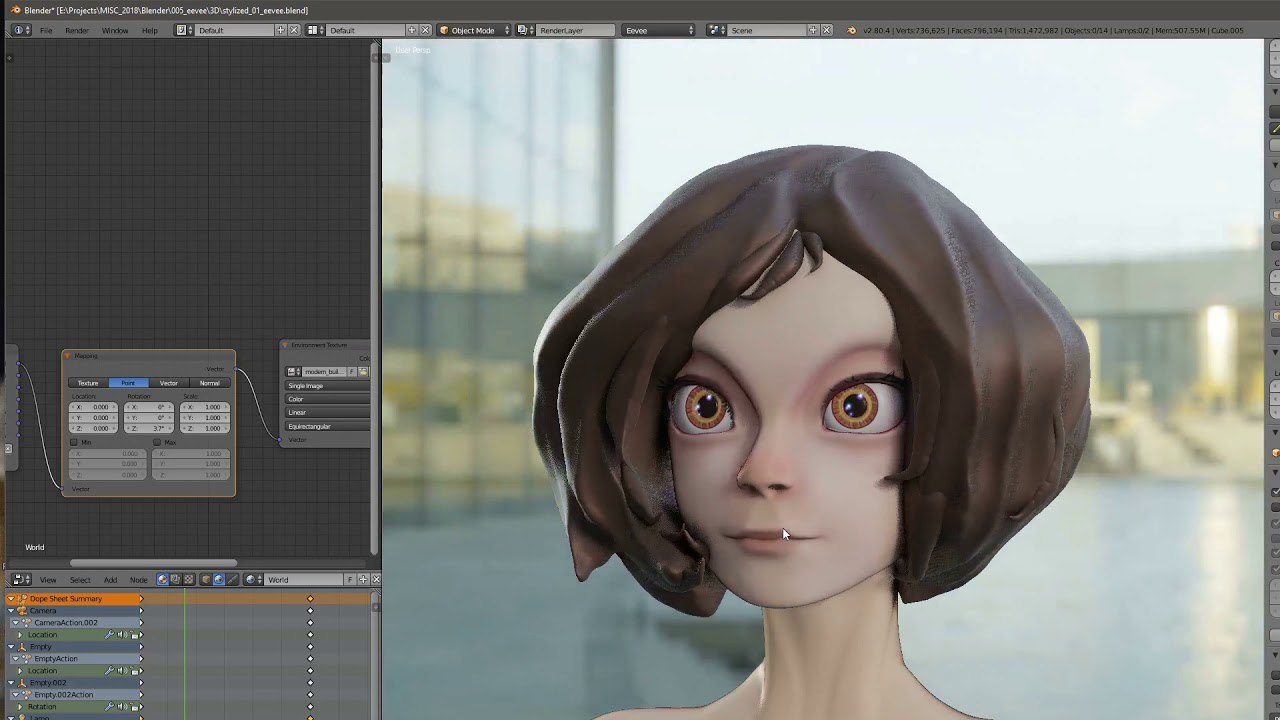
Task: Collapse the Camera channel group
Action: (x=11, y=611)
